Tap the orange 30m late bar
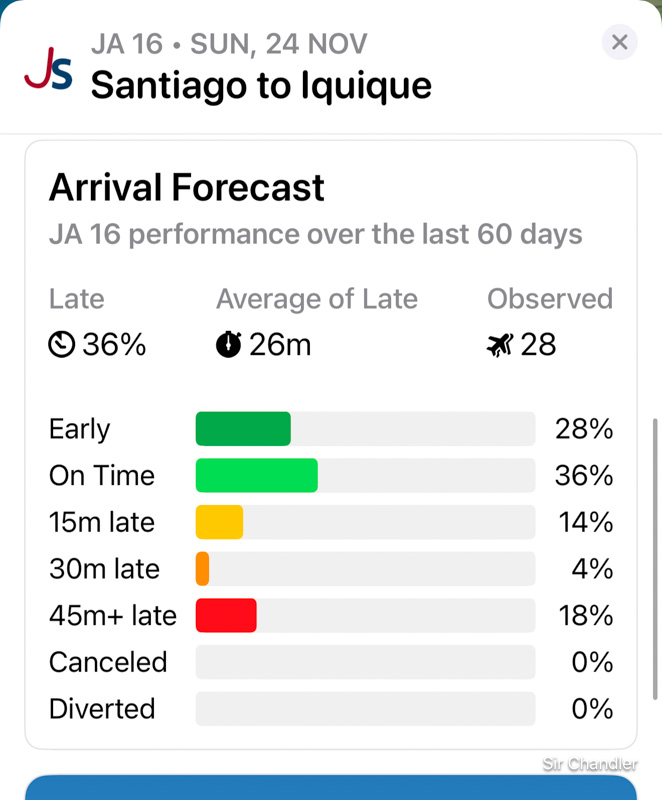Viewport: 662px width, 800px height. pos(203,569)
